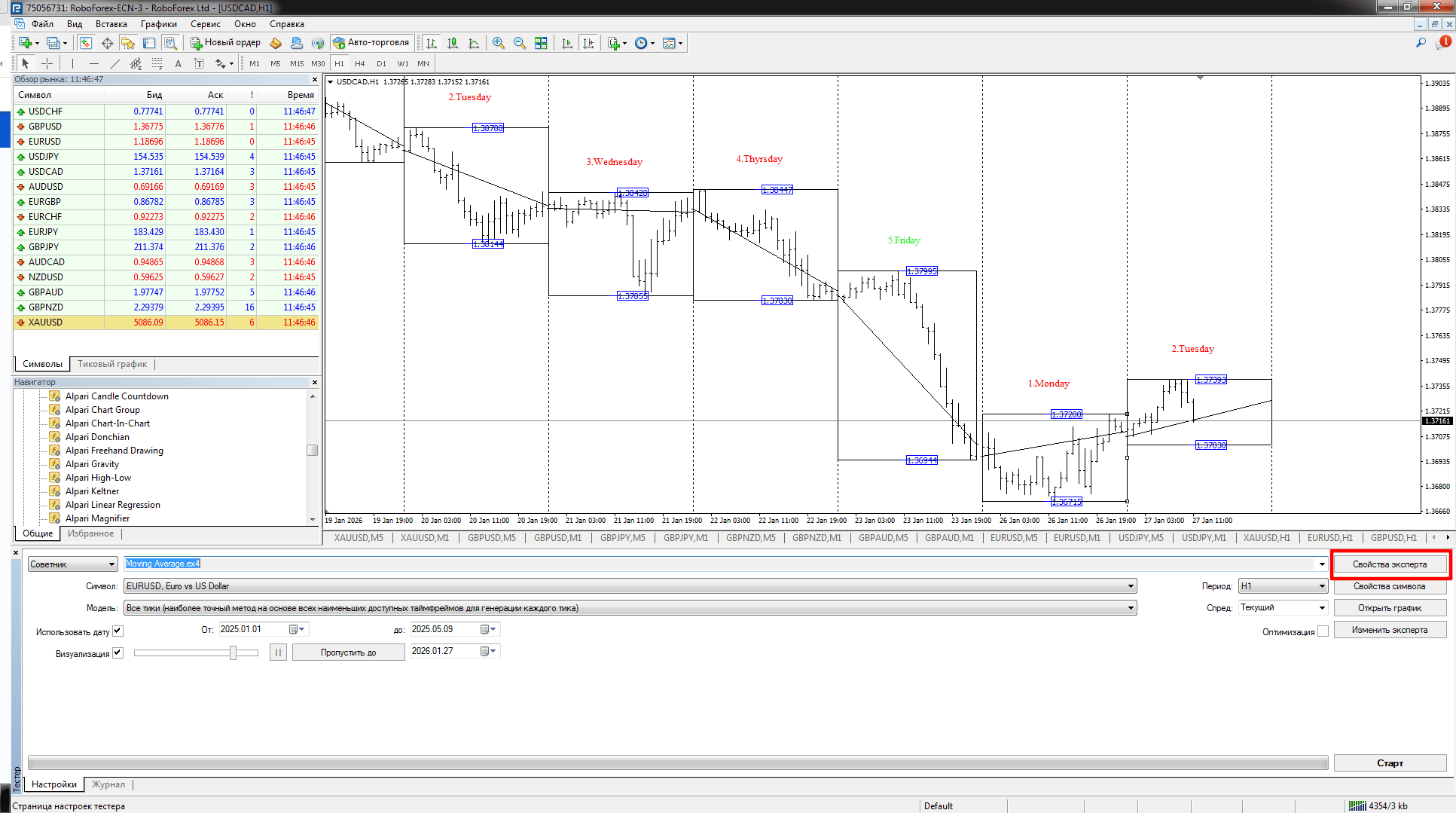This screenshot has height=813, width=1456.
Task: Click the Новый ордер button
Action: pyautogui.click(x=225, y=43)
